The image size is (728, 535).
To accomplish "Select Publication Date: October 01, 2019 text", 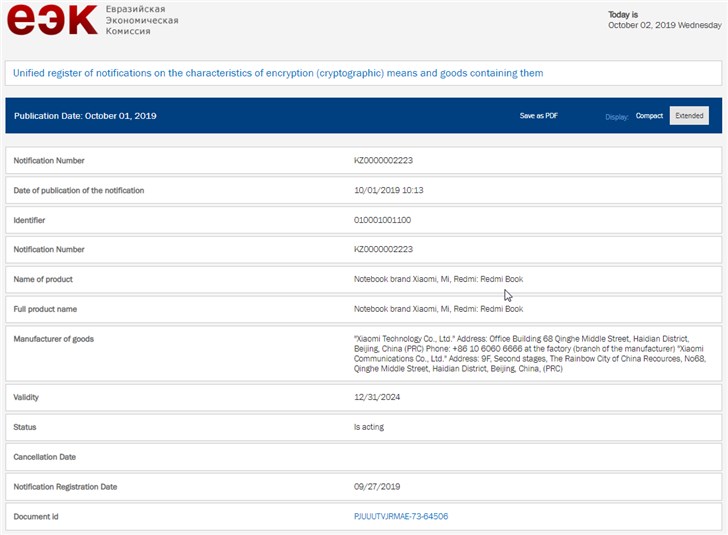I will pos(85,116).
